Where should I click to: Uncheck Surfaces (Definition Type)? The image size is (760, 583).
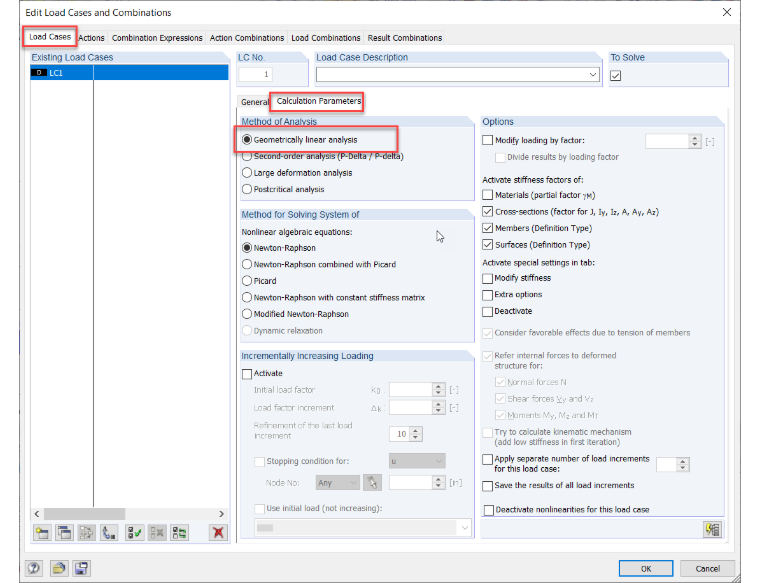click(x=488, y=244)
